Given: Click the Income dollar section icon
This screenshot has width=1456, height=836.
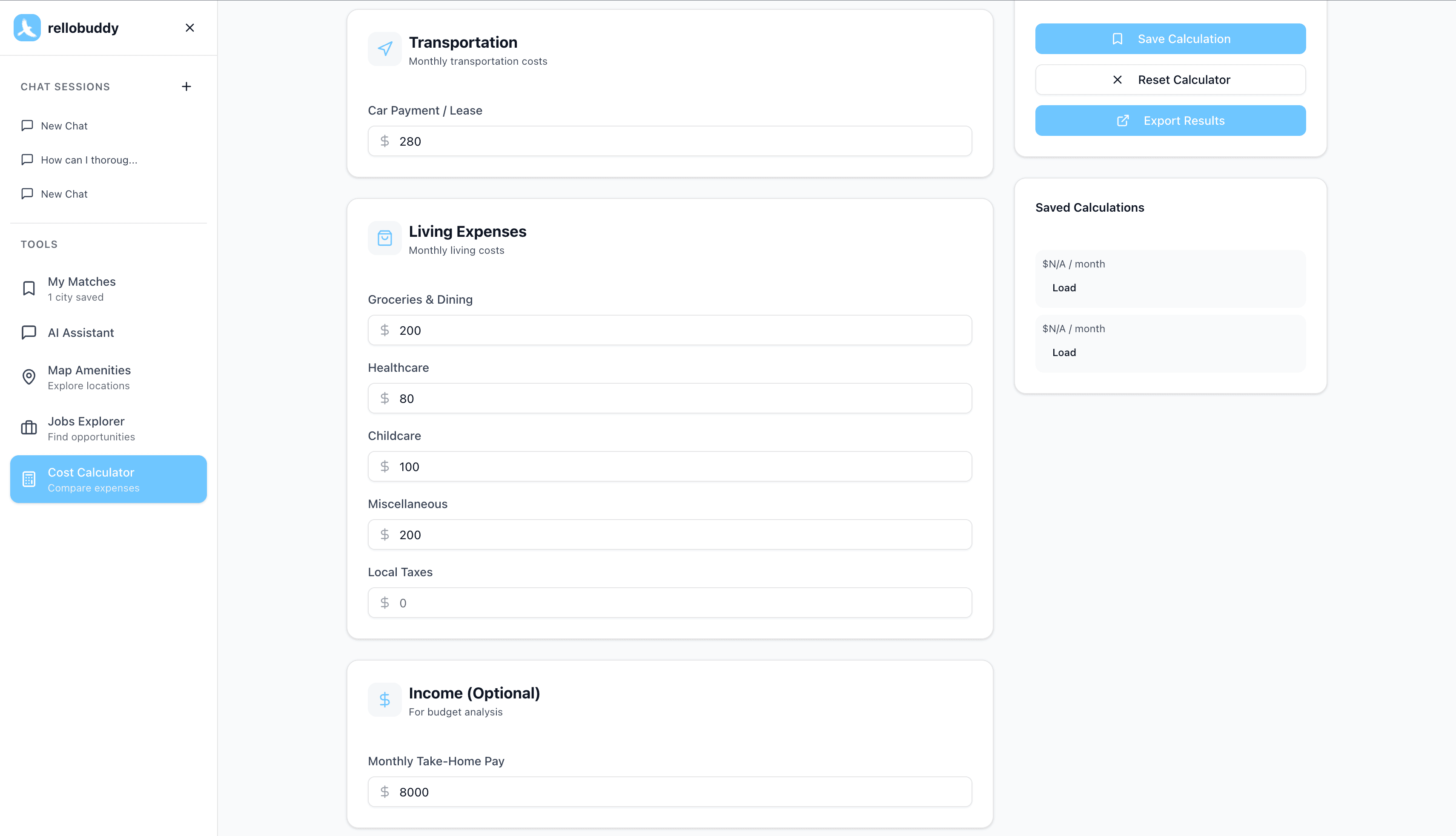Looking at the screenshot, I should point(384,699).
